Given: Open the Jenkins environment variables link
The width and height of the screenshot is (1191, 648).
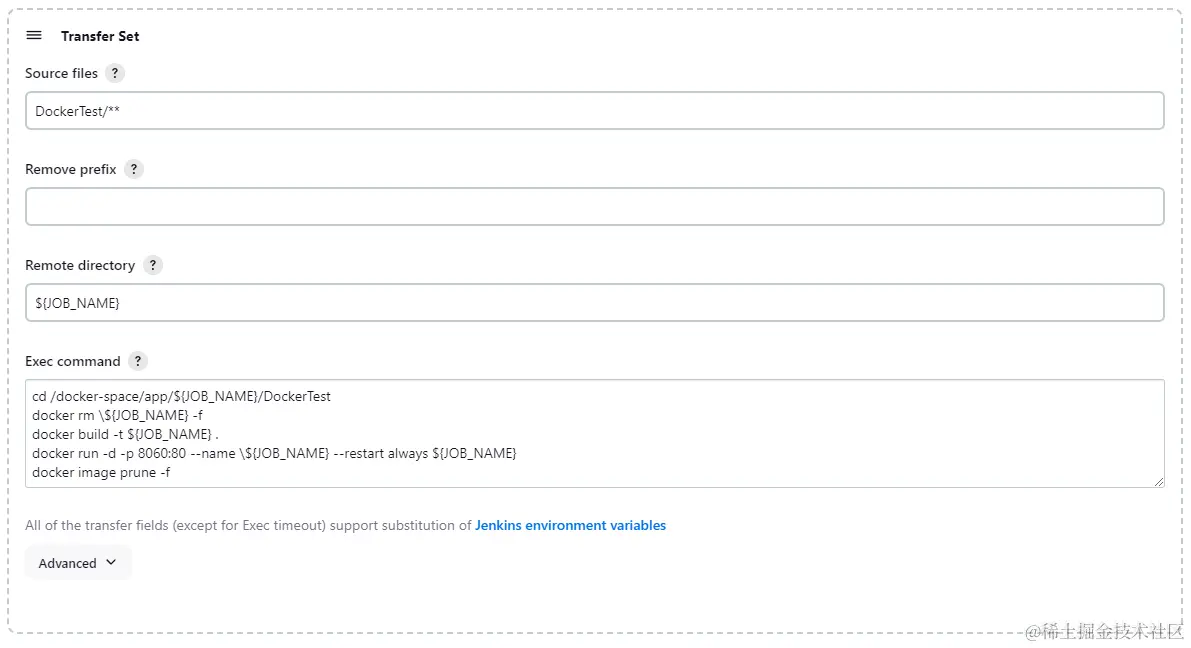Looking at the screenshot, I should [x=570, y=525].
